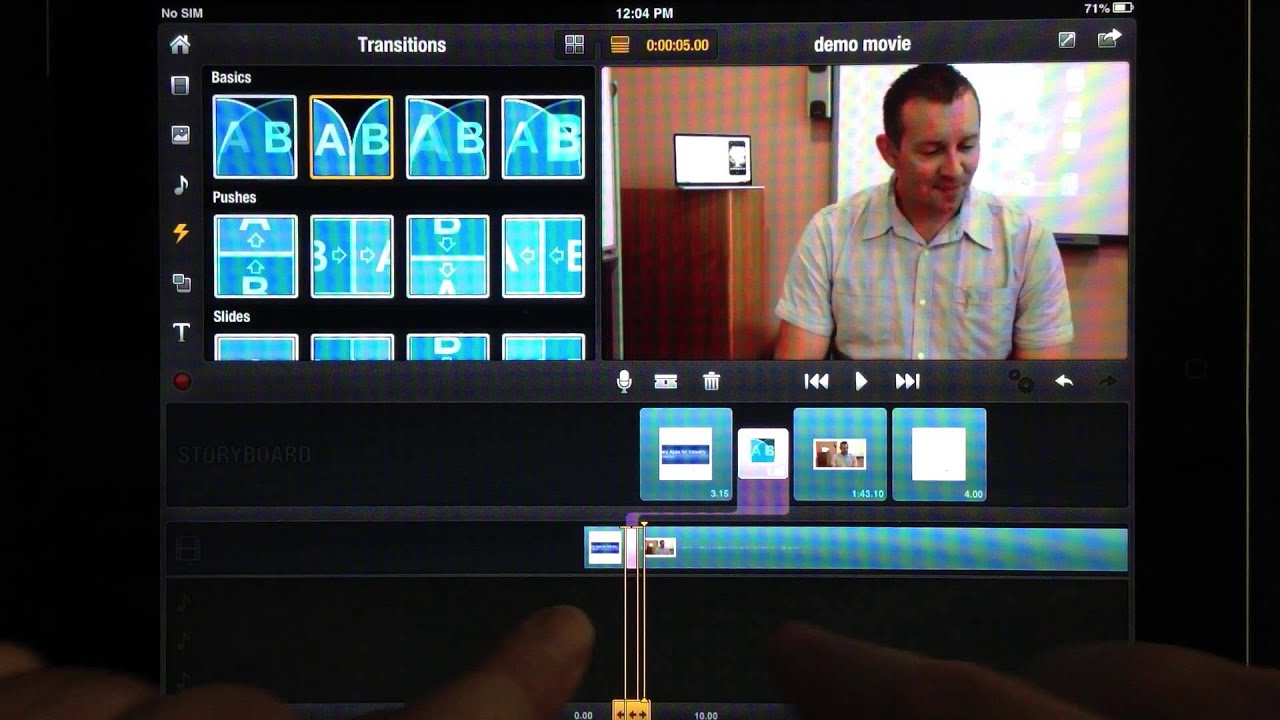Switch to storyboard grid view icon
The image size is (1280, 720).
(574, 44)
